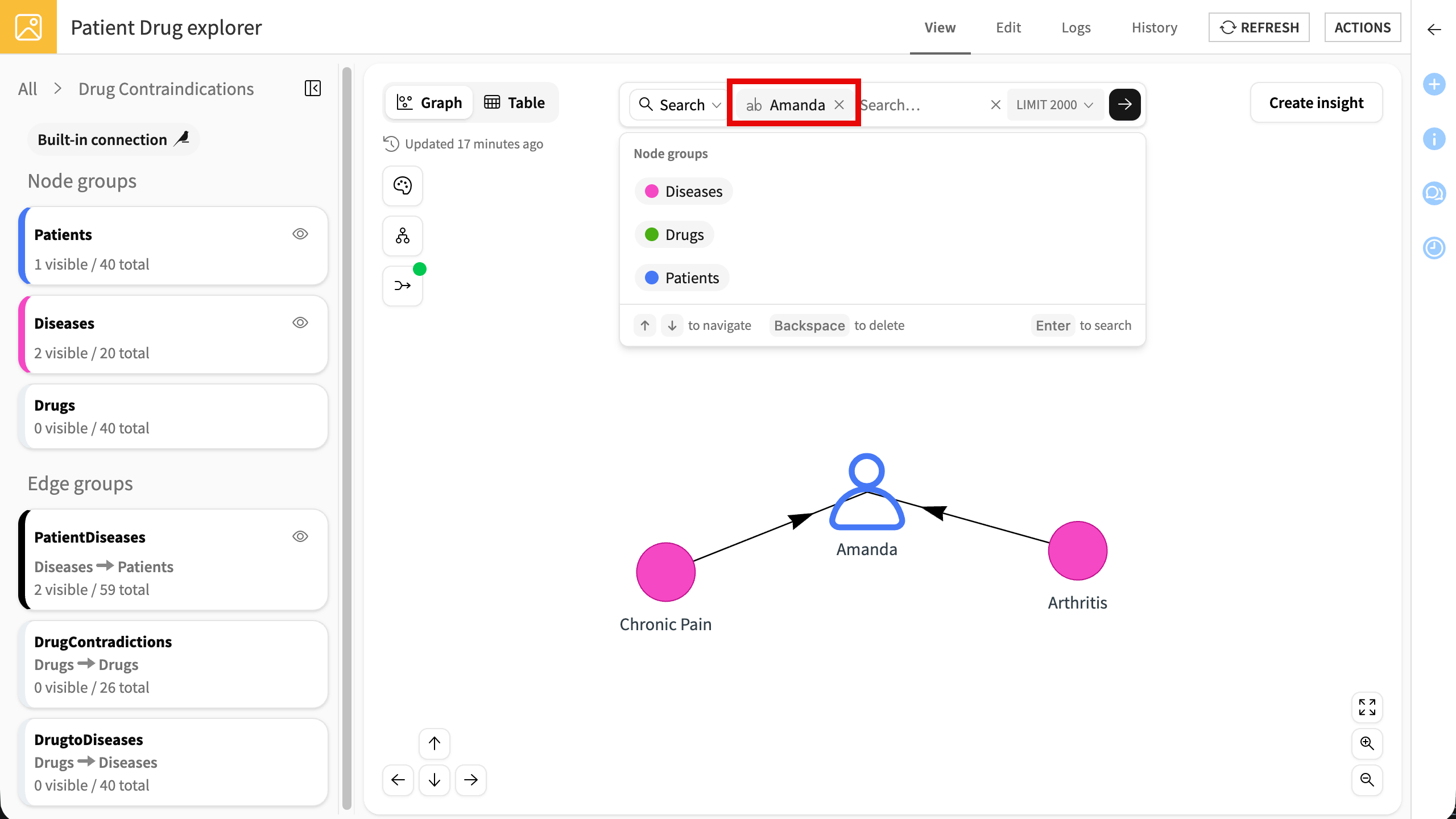Remove the Amanda search chip
This screenshot has width=1456, height=819.
coord(839,105)
